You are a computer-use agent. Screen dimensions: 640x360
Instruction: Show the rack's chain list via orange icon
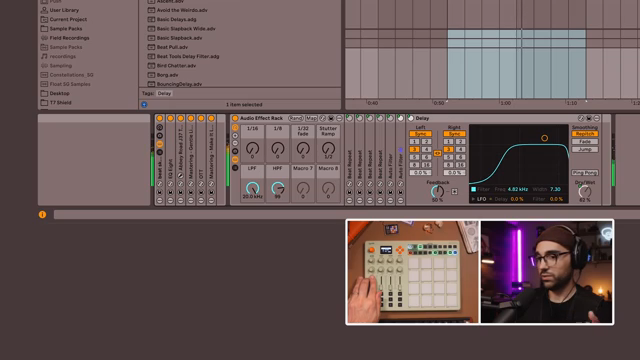pos(235,160)
